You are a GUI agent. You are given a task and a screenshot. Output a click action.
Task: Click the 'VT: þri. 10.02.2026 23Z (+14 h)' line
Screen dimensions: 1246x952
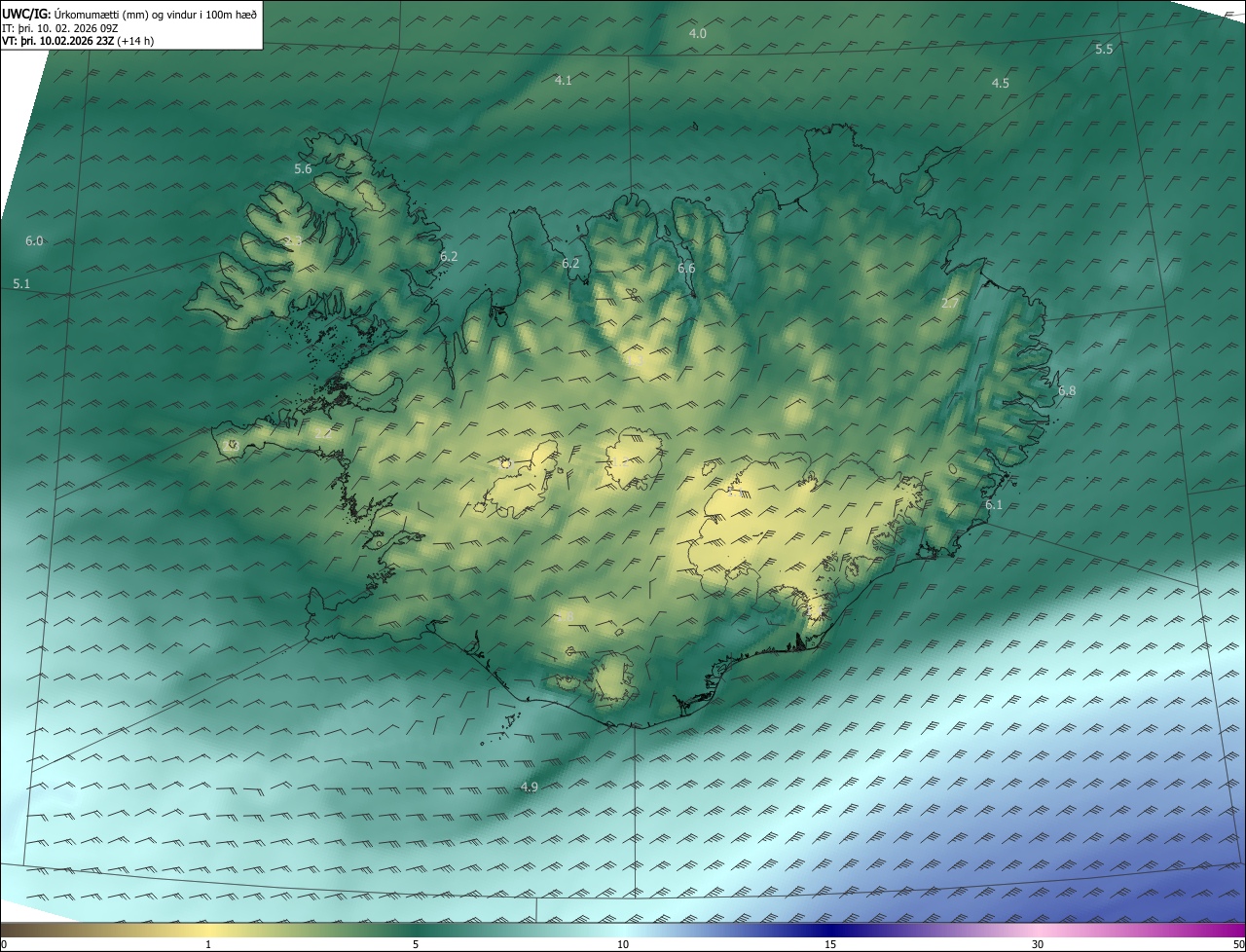[78, 41]
